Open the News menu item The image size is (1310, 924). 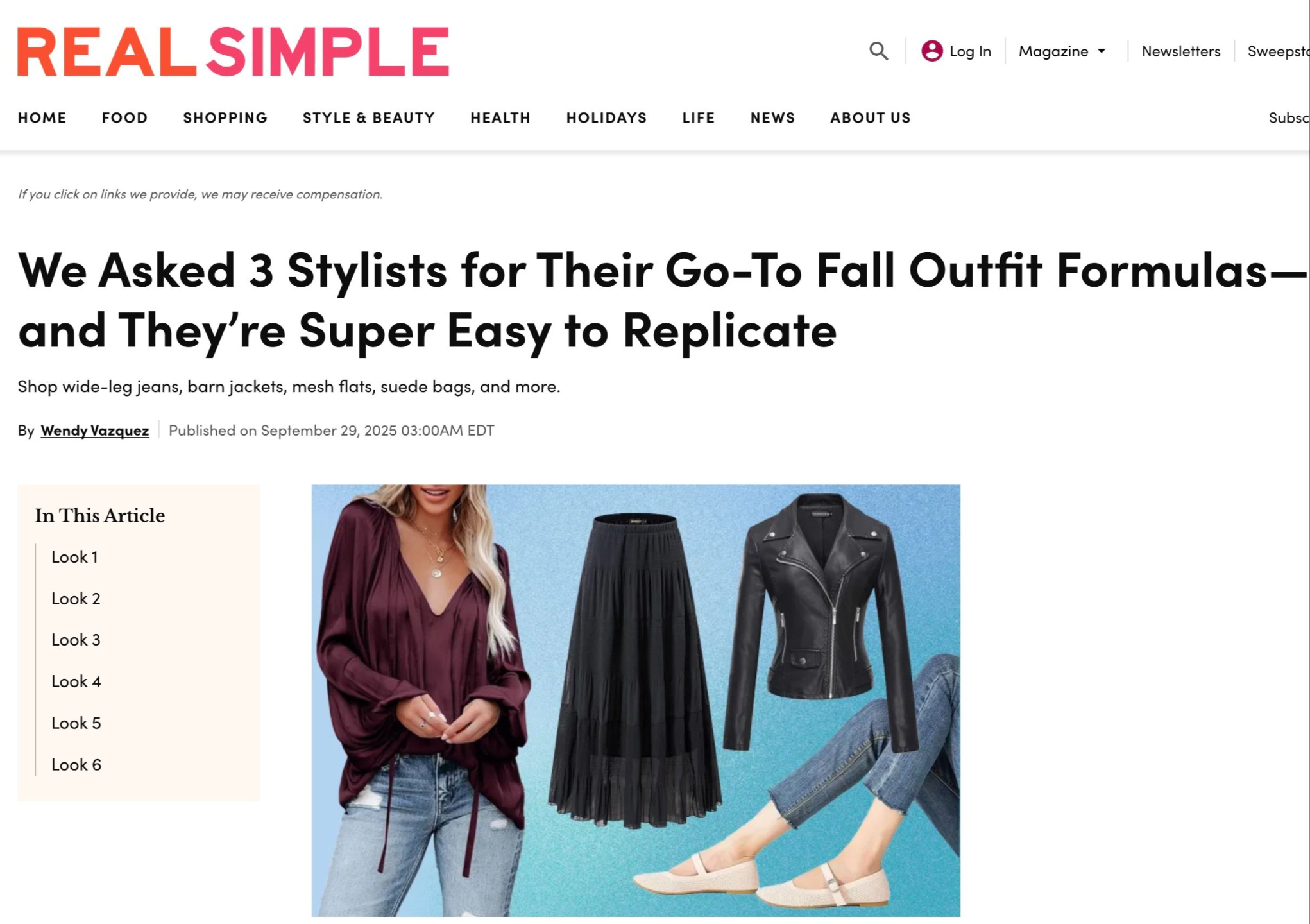click(x=772, y=117)
